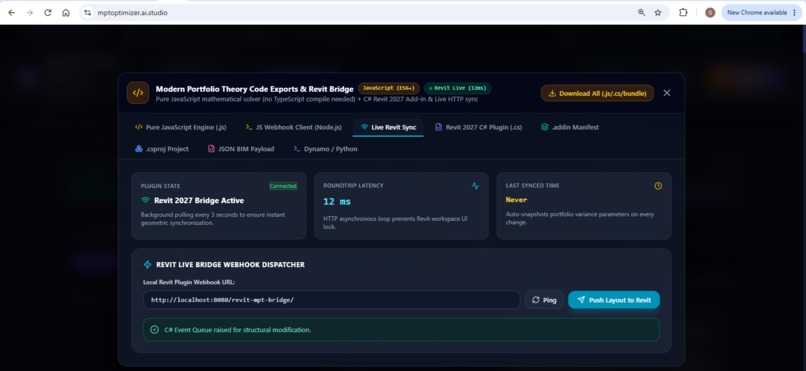Open the Revit 2027 C# Plugin (.cs) tab
Viewport: 806px width, 371px height.
[479, 127]
